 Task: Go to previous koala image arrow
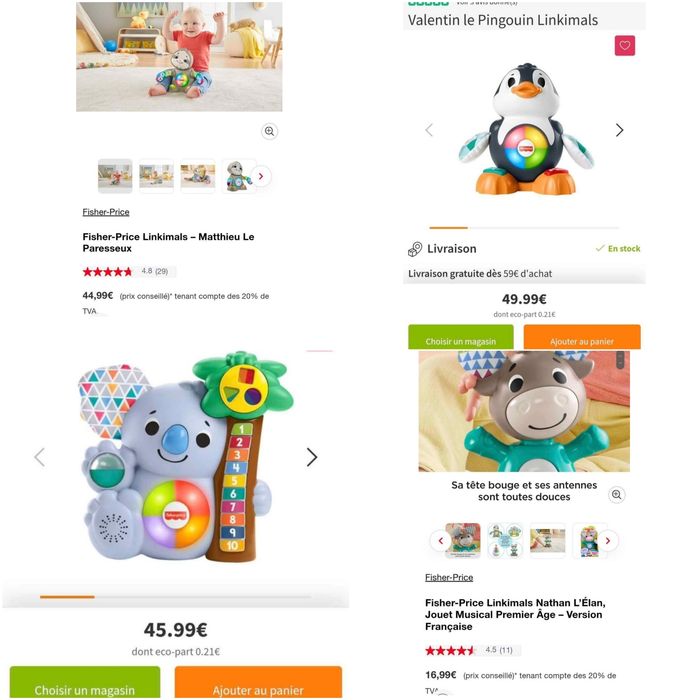[x=40, y=457]
